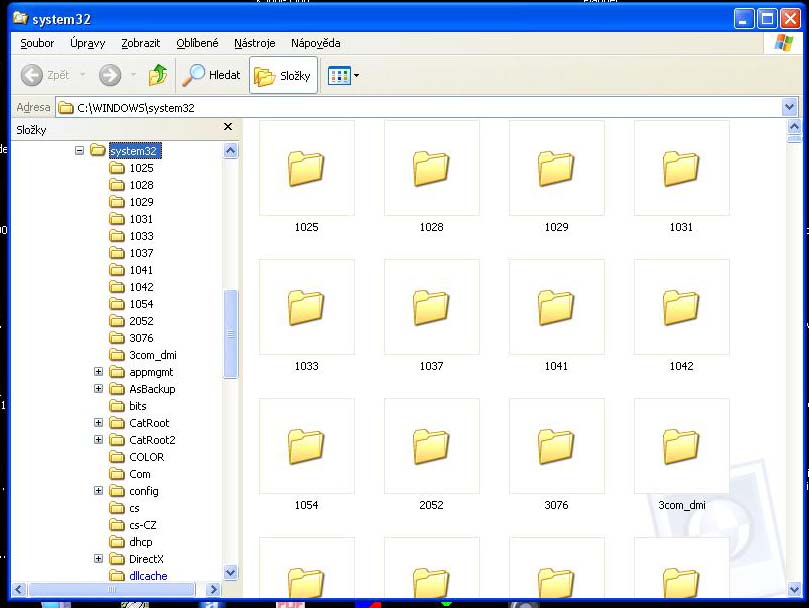809x608 pixels.
Task: Open Hledat search tool
Action: (212, 75)
